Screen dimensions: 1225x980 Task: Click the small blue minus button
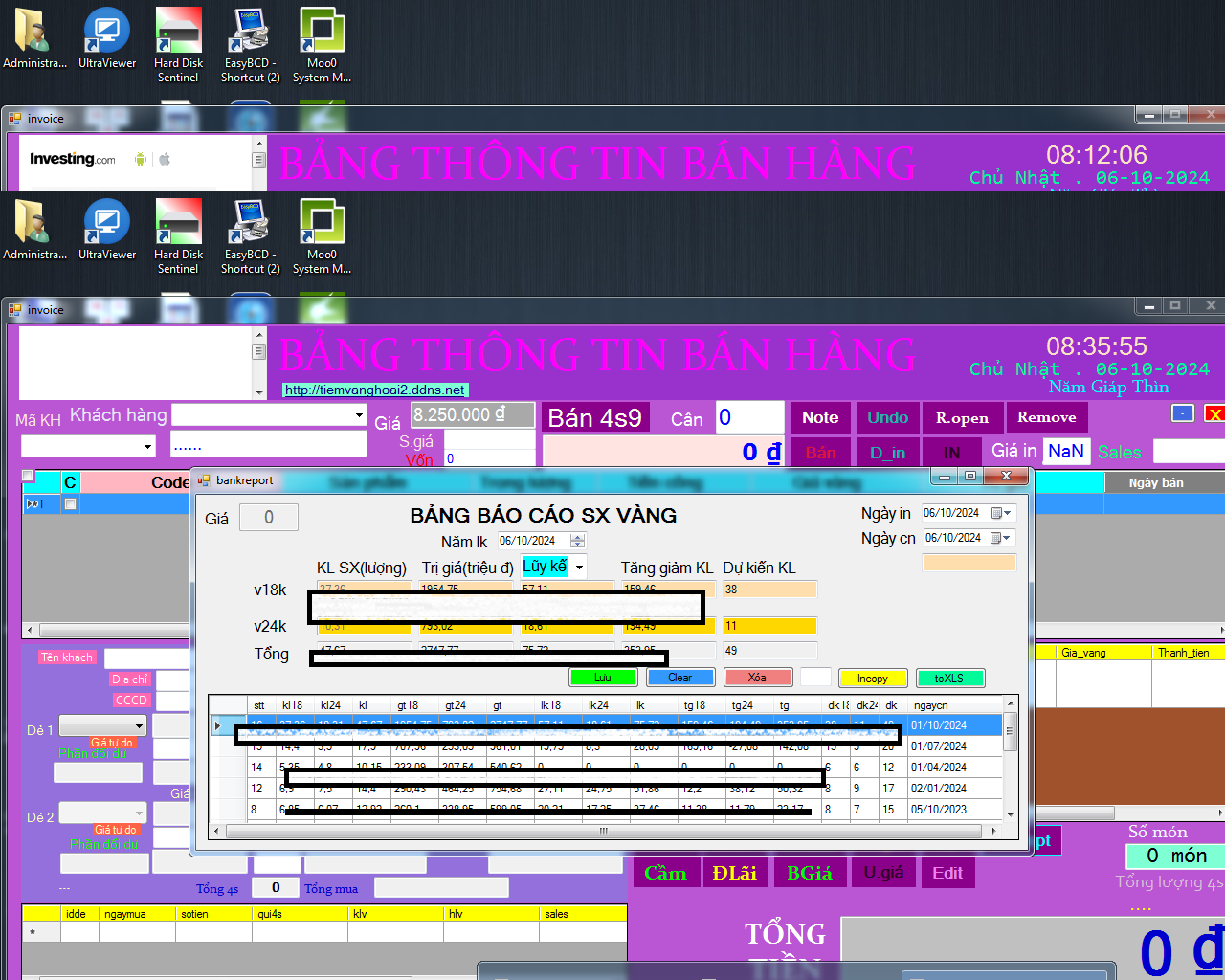(x=1183, y=413)
